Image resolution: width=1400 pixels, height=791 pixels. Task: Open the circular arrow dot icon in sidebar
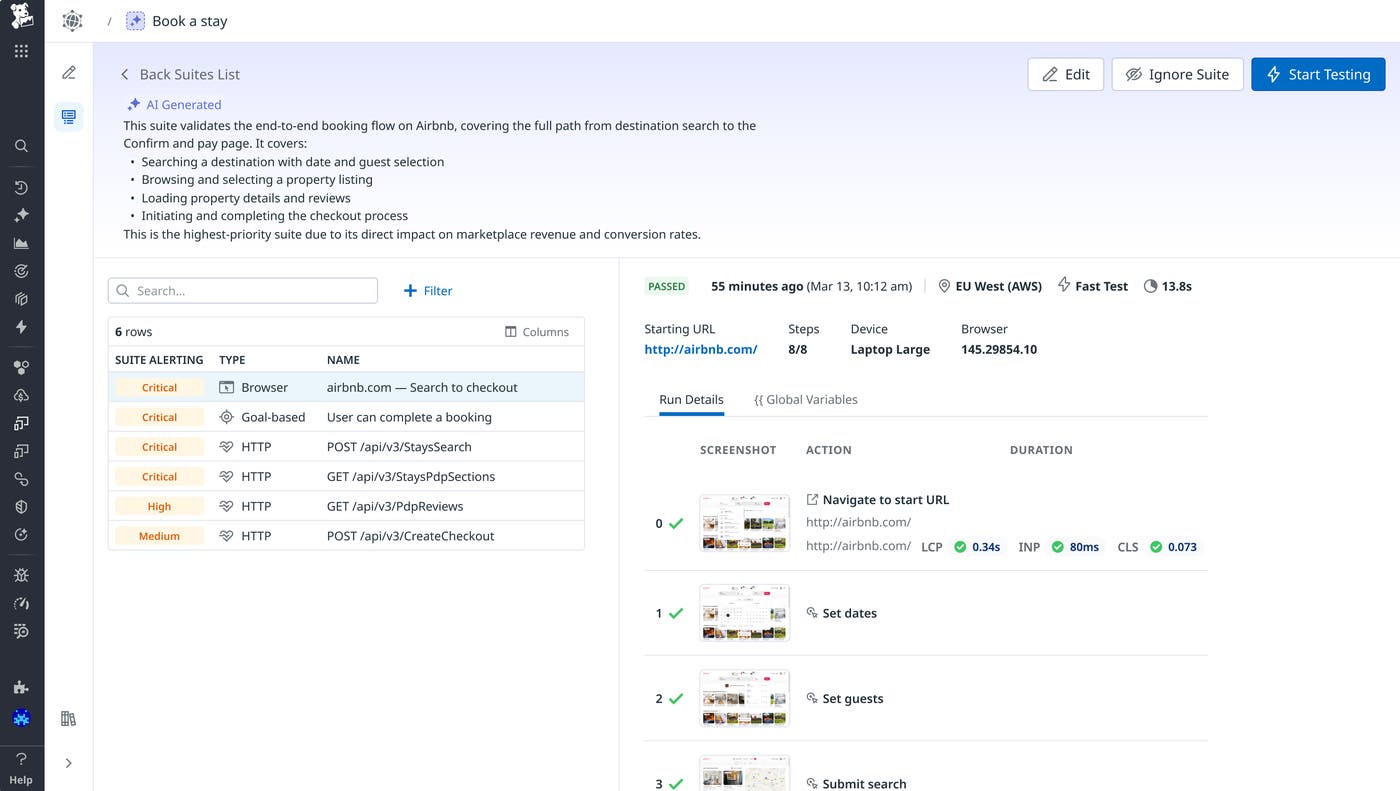21,535
